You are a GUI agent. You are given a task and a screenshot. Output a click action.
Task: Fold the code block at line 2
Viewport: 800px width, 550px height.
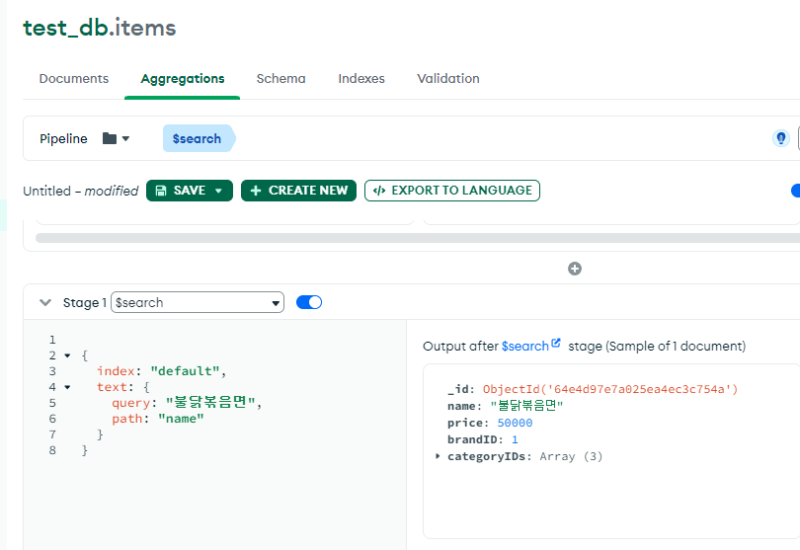[67, 355]
